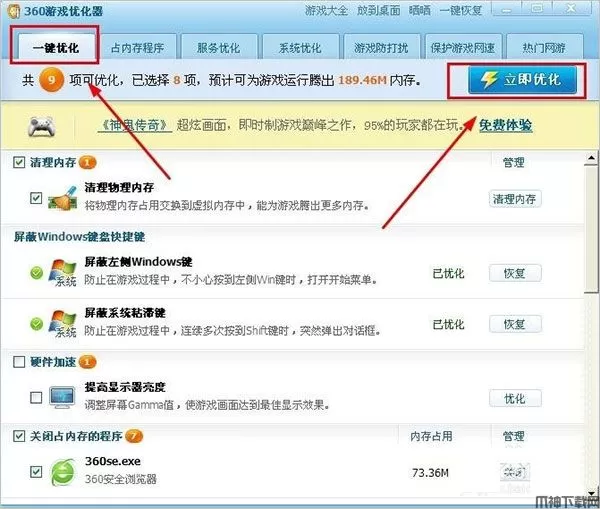Click the orange 9 items badge
600x509 pixels.
(x=51, y=80)
